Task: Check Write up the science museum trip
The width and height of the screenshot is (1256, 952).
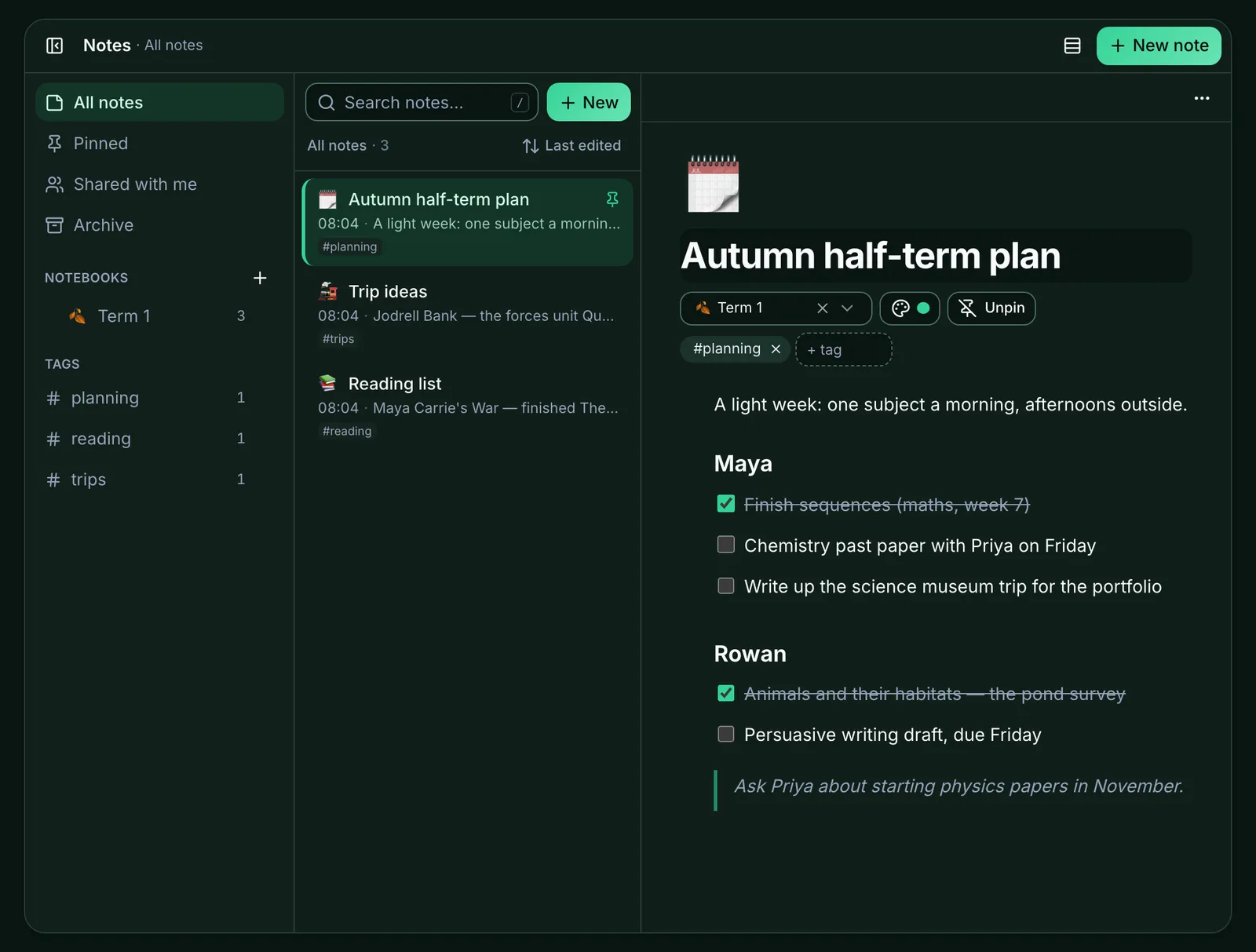Action: [x=726, y=585]
